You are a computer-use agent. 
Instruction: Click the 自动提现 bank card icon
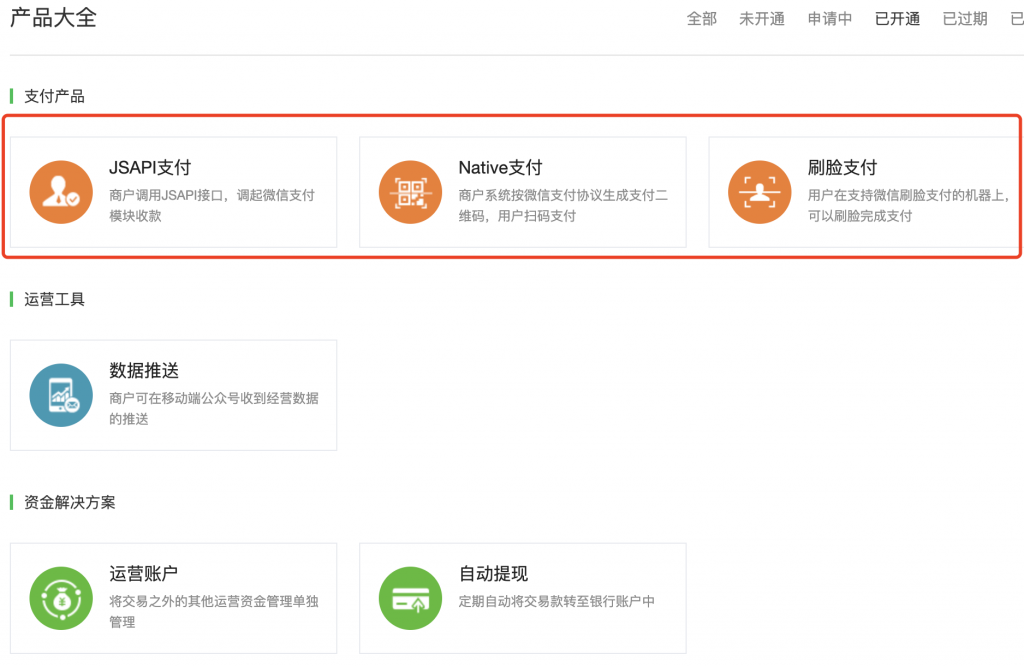[410, 596]
